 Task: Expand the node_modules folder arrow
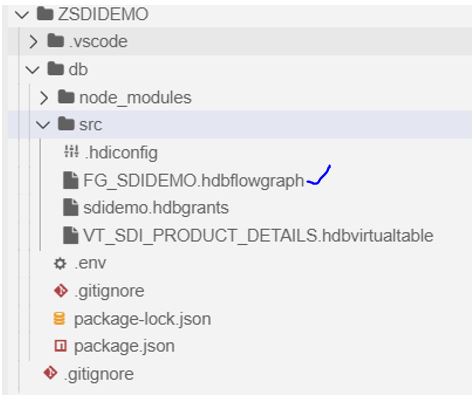tap(44, 98)
